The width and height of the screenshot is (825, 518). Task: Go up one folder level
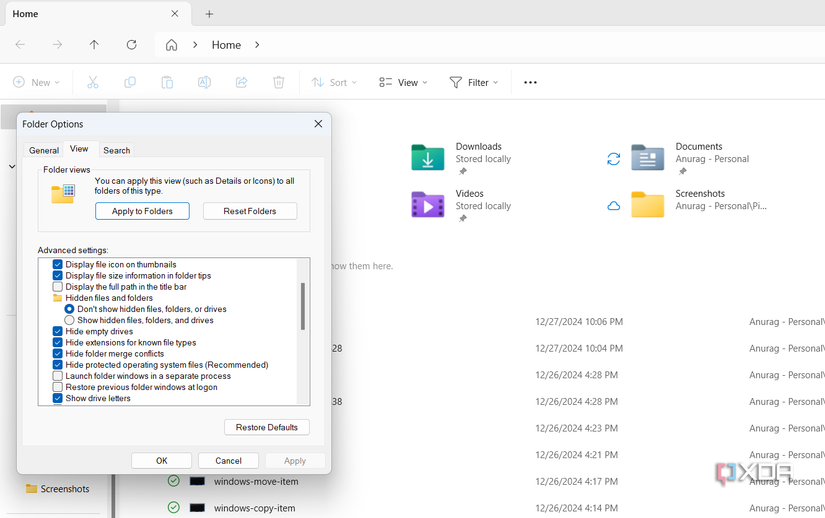pos(94,45)
